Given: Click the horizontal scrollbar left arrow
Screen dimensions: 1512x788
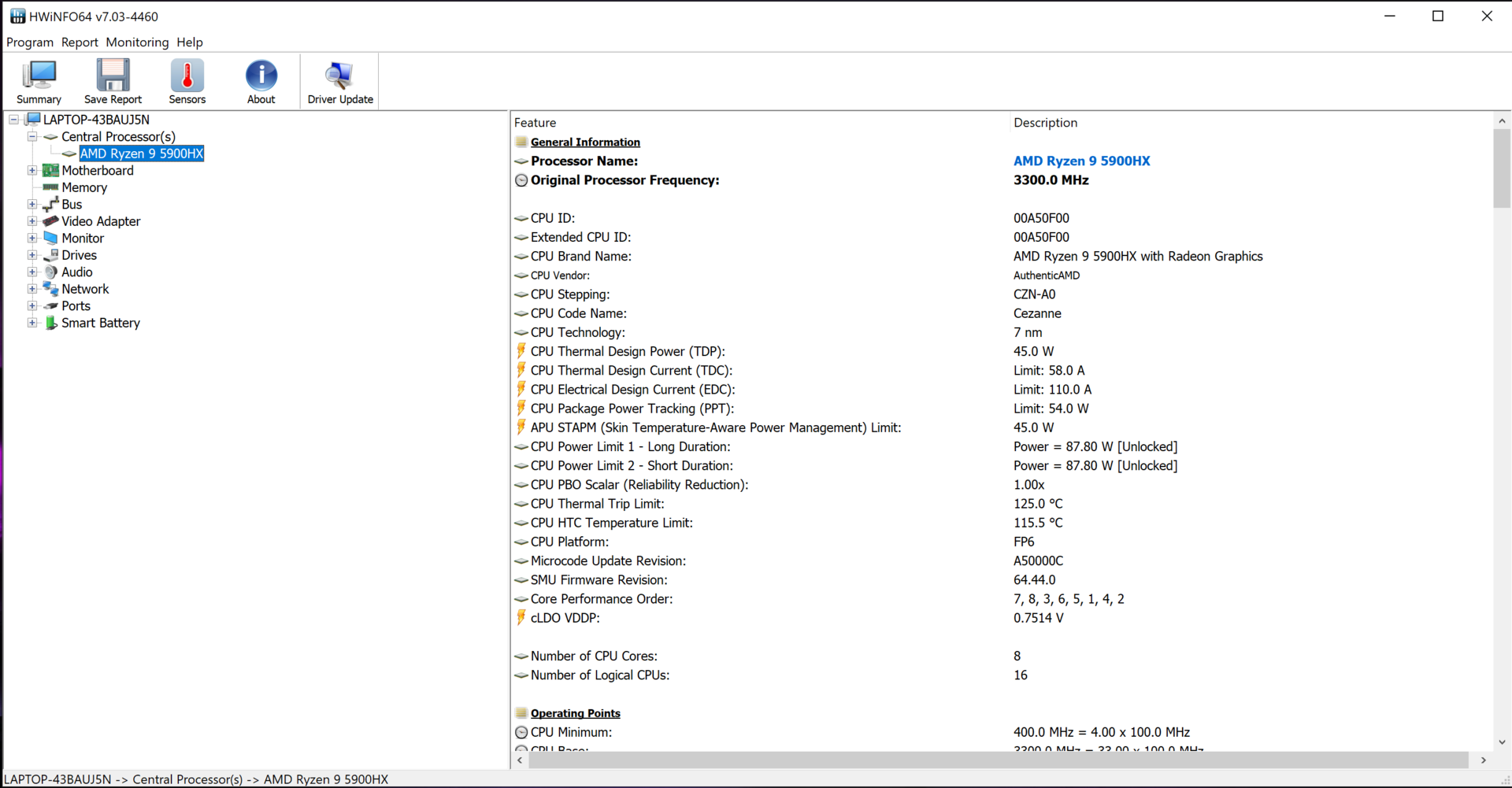Looking at the screenshot, I should [520, 760].
